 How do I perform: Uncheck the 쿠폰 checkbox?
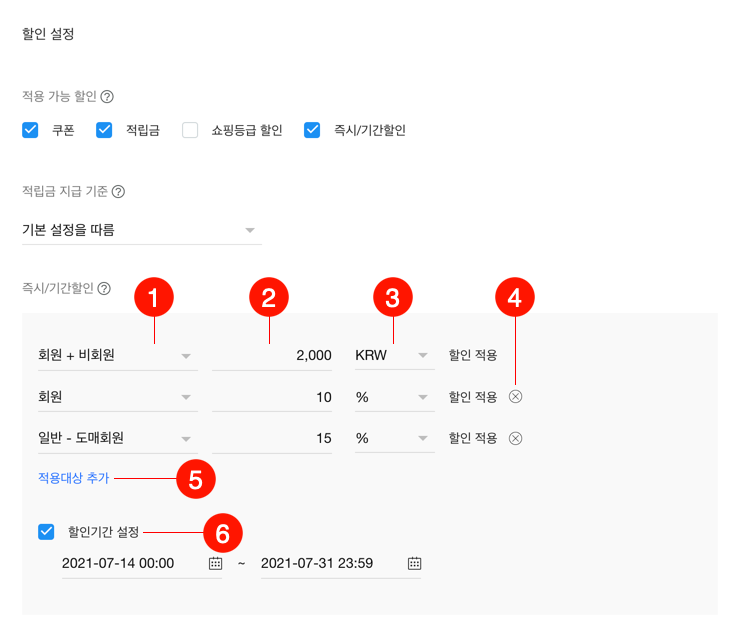pyautogui.click(x=30, y=130)
